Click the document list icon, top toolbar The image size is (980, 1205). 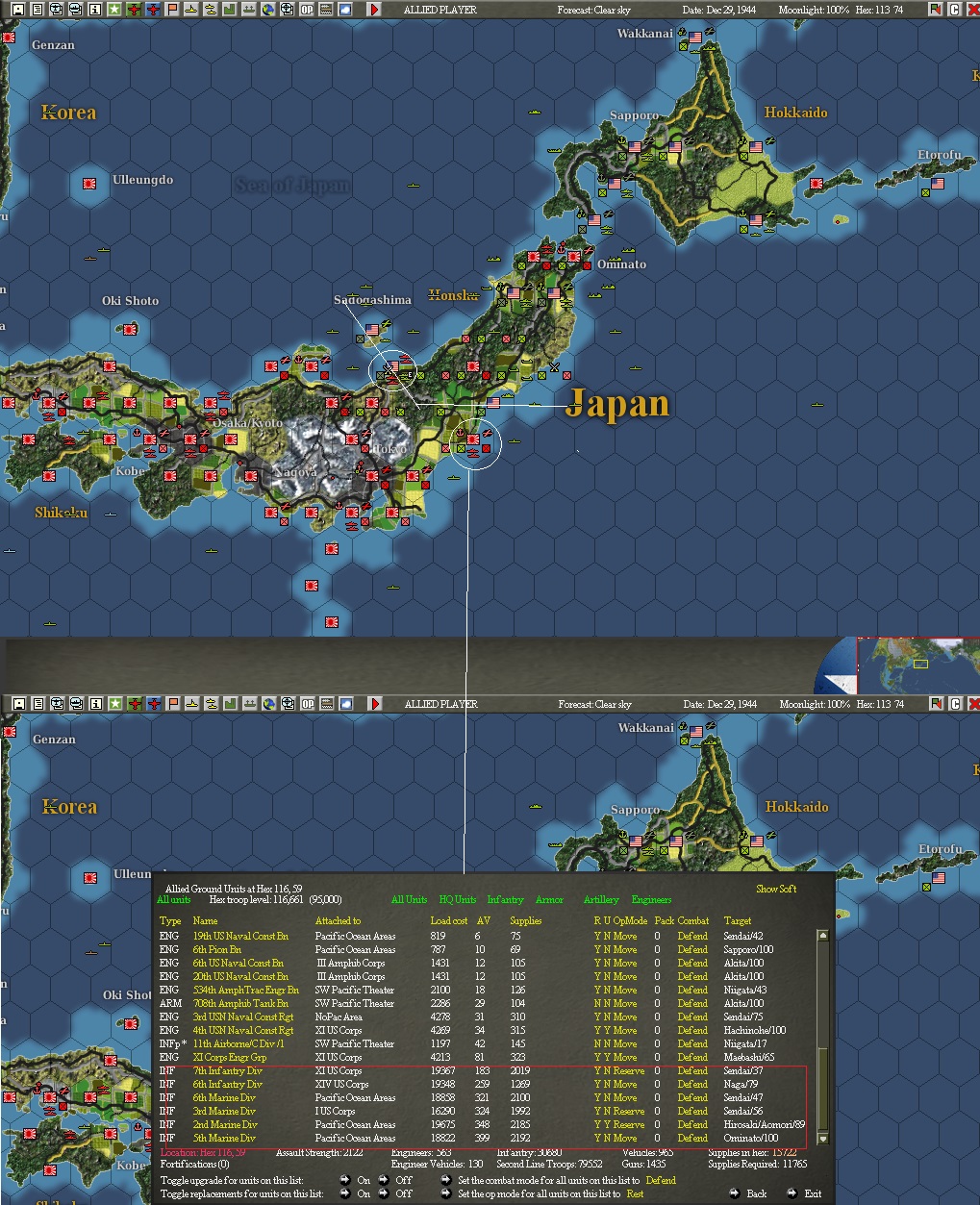point(37,9)
